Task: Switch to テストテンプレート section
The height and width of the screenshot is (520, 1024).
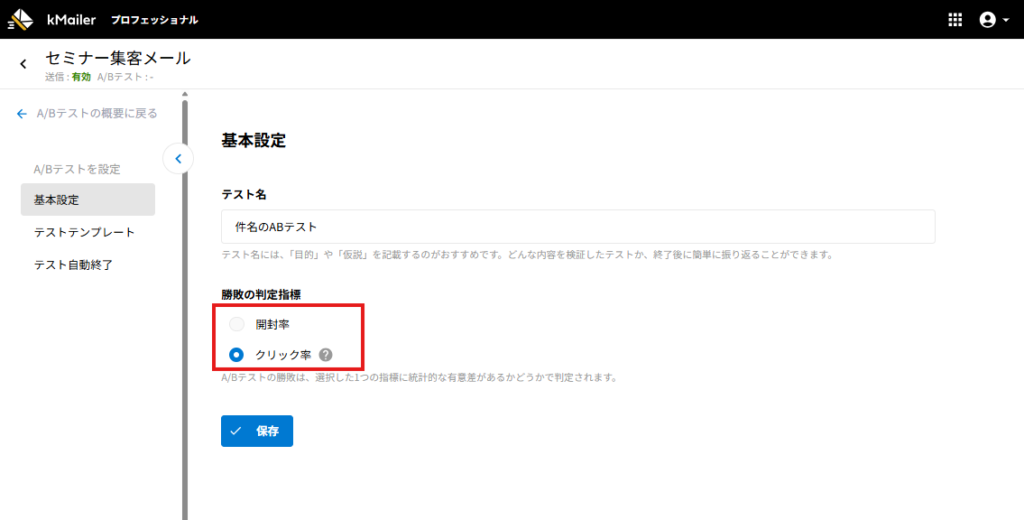Action: coord(84,232)
